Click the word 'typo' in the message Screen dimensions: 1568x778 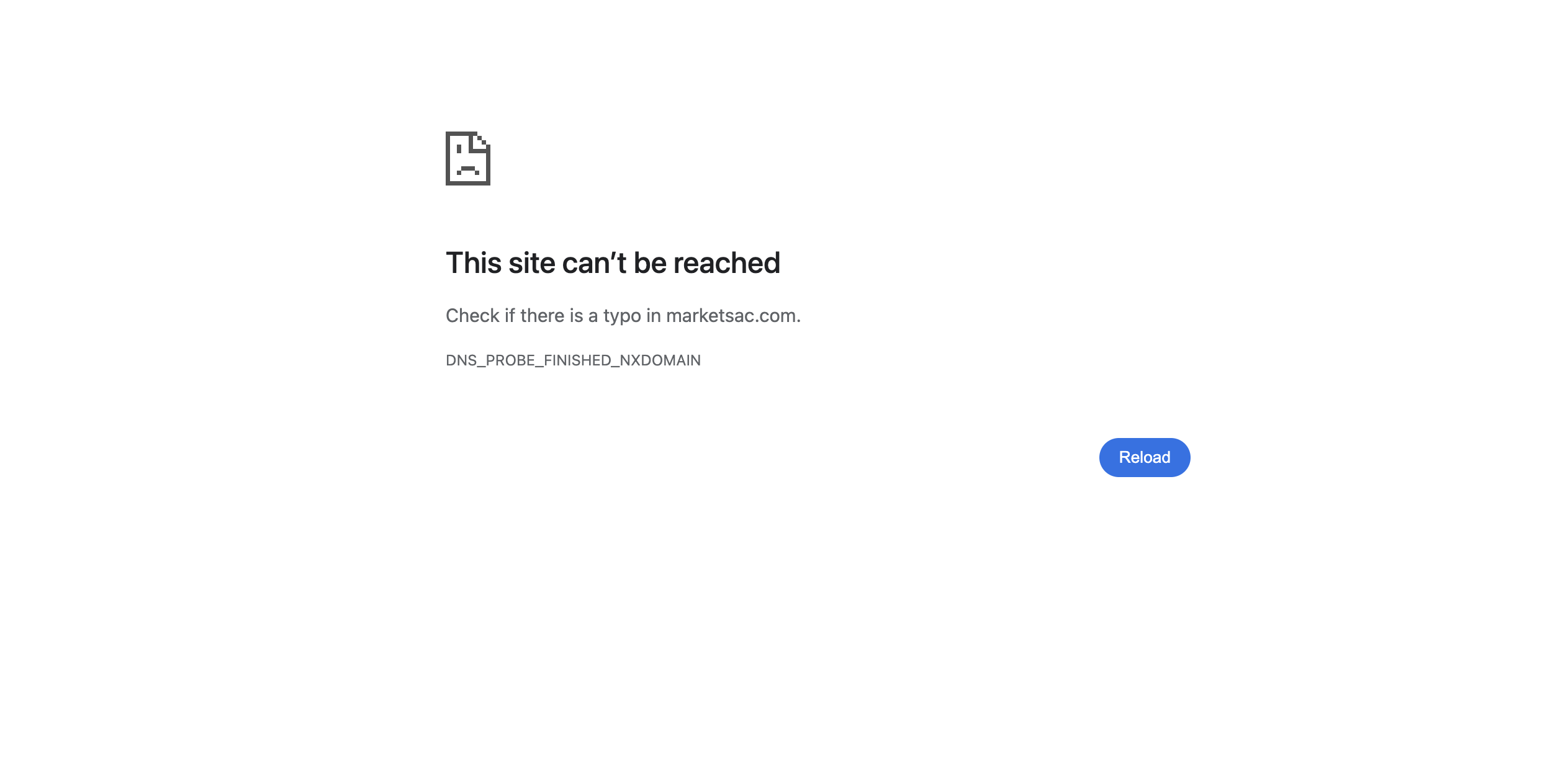tap(621, 316)
